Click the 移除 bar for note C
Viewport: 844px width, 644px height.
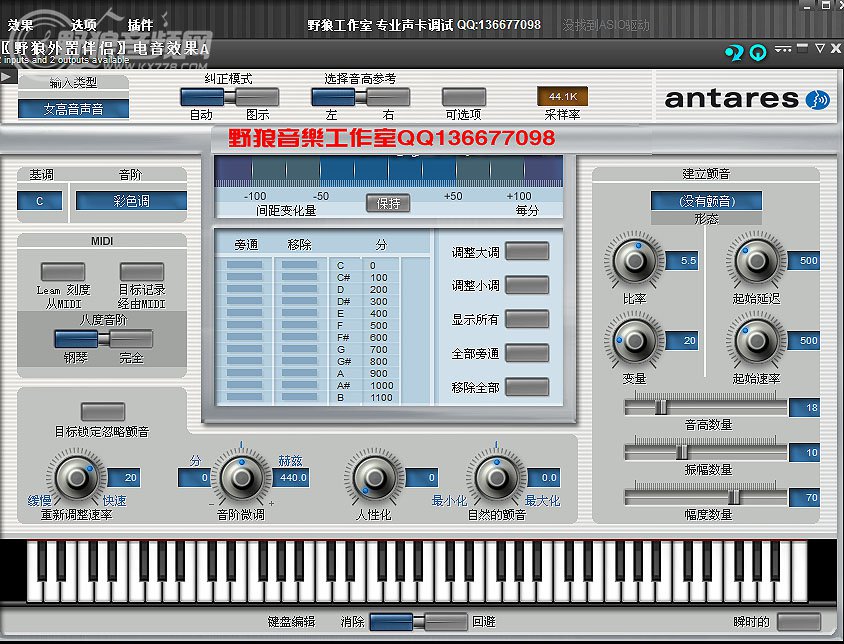tap(299, 265)
